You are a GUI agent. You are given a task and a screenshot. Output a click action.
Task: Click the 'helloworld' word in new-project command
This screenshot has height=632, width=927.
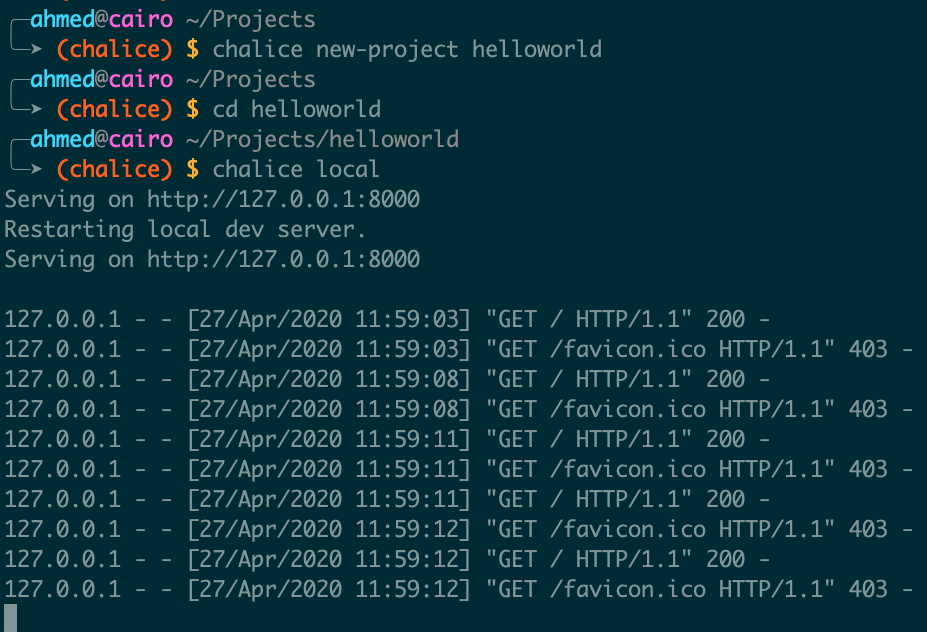tap(537, 49)
